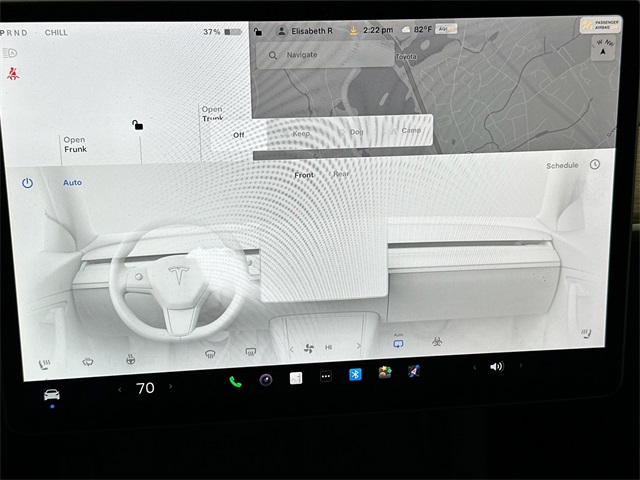This screenshot has width=640, height=480.
Task: Open the app icon right of Toybox
Action: tap(413, 371)
